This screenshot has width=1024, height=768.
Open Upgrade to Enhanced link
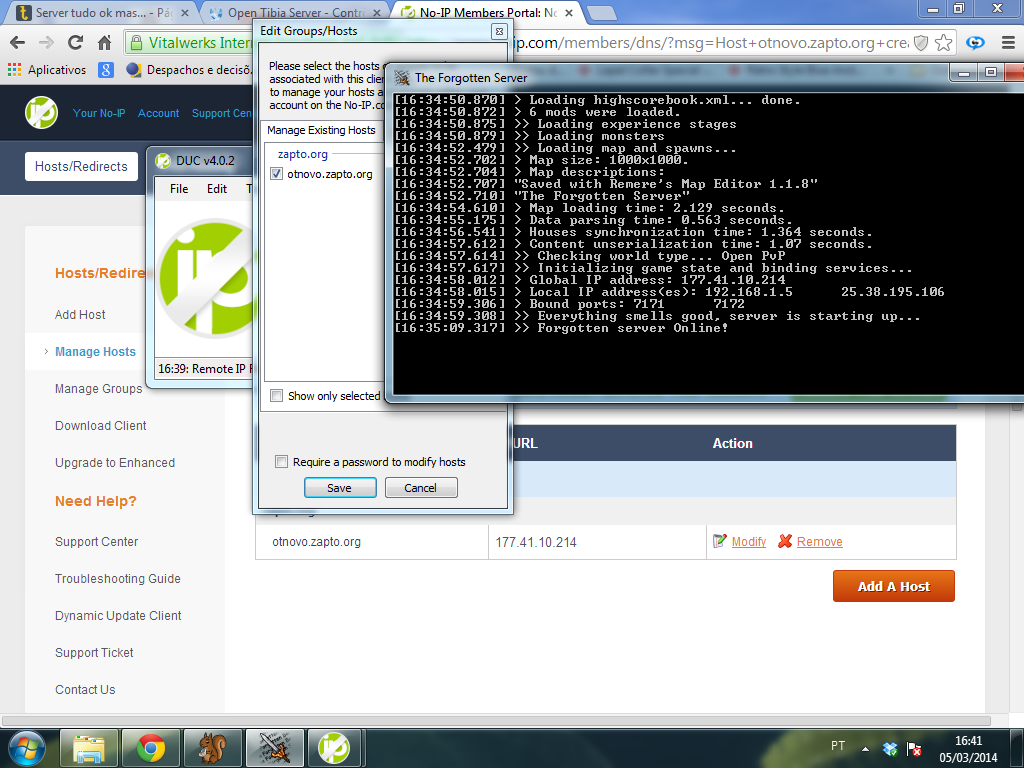115,463
